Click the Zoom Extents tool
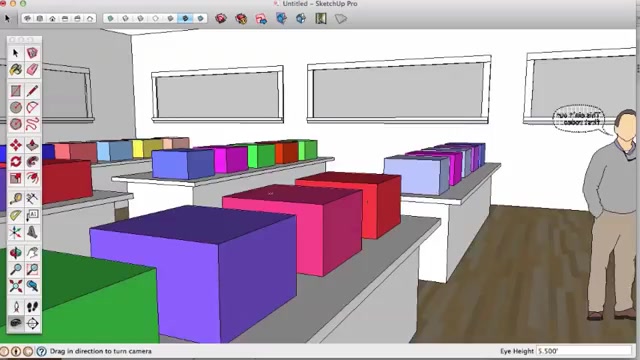 click(x=16, y=286)
